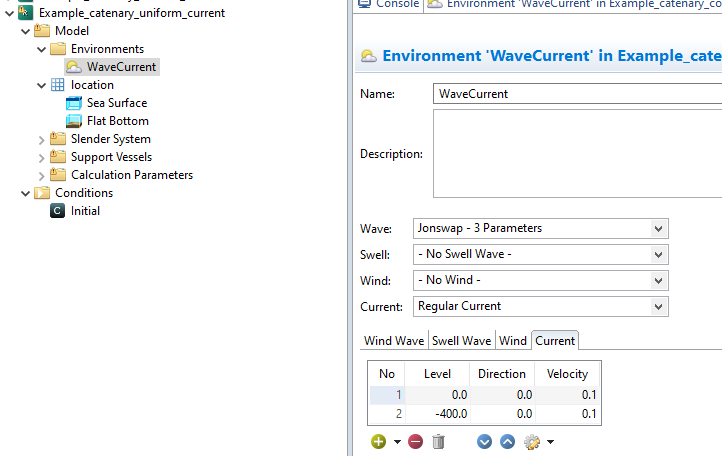Open the Initial condition item
The height and width of the screenshot is (456, 722).
85,211
